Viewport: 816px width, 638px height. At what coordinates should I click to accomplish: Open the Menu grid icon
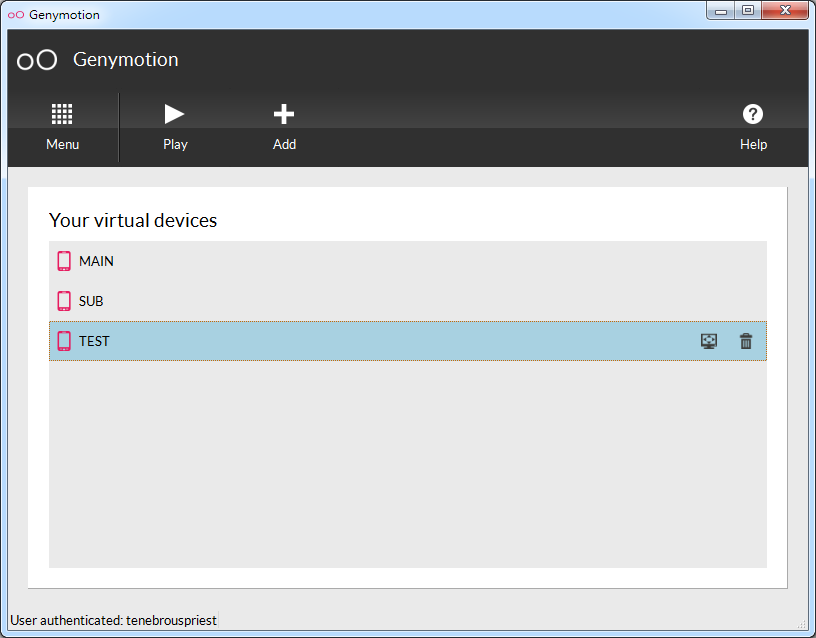[x=62, y=114]
